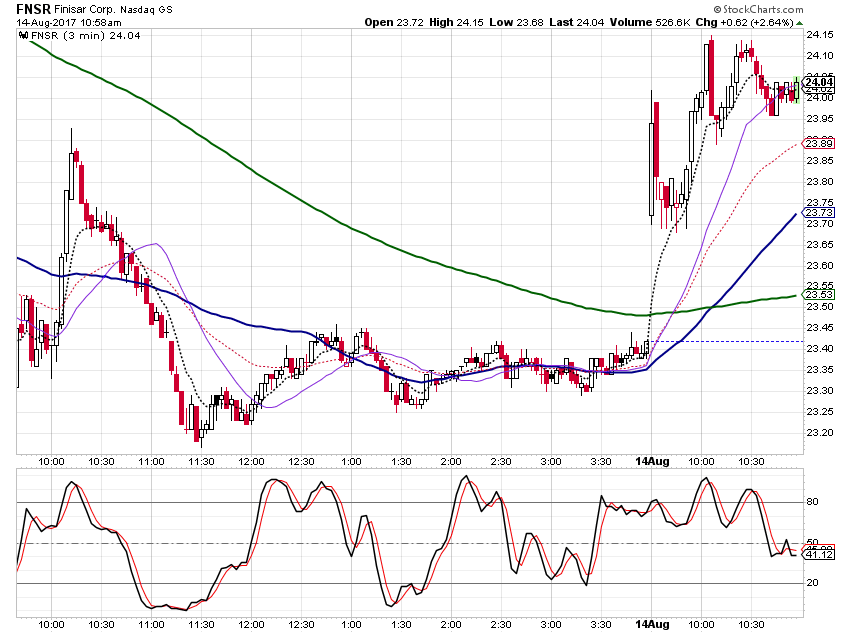This screenshot has height=633, width=850.
Task: Click the blue 23.73 moving average price tag
Action: (x=819, y=212)
